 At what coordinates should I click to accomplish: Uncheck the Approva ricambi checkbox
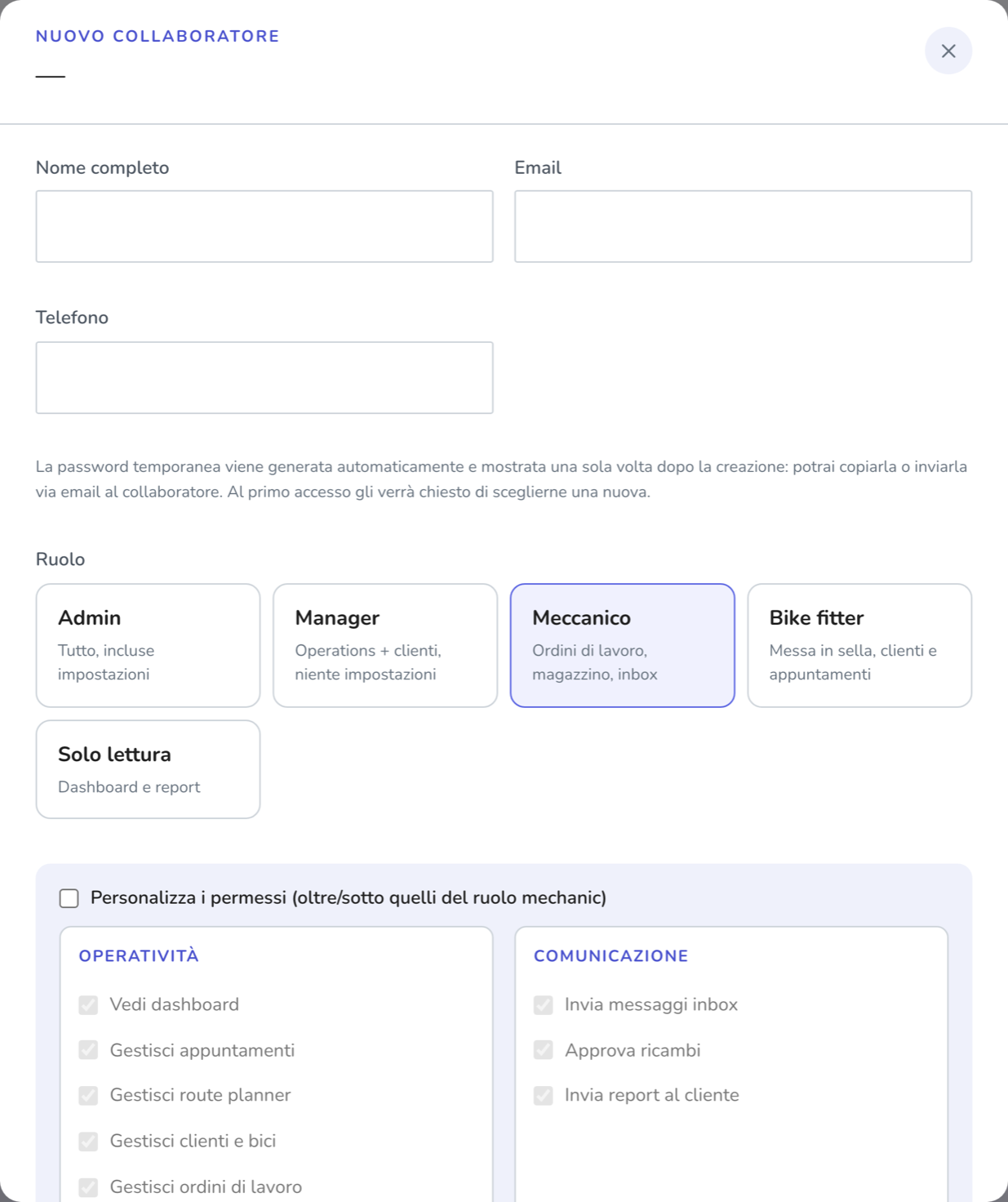(544, 1050)
